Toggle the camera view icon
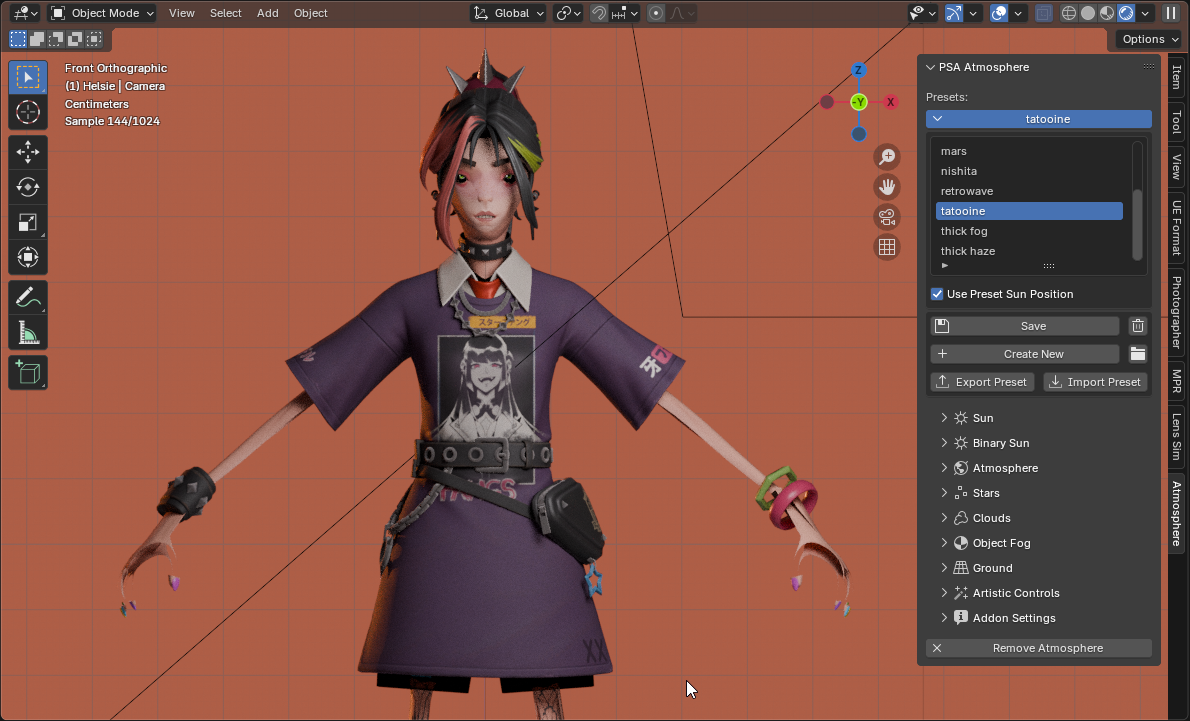Viewport: 1190px width, 721px height. click(x=886, y=217)
